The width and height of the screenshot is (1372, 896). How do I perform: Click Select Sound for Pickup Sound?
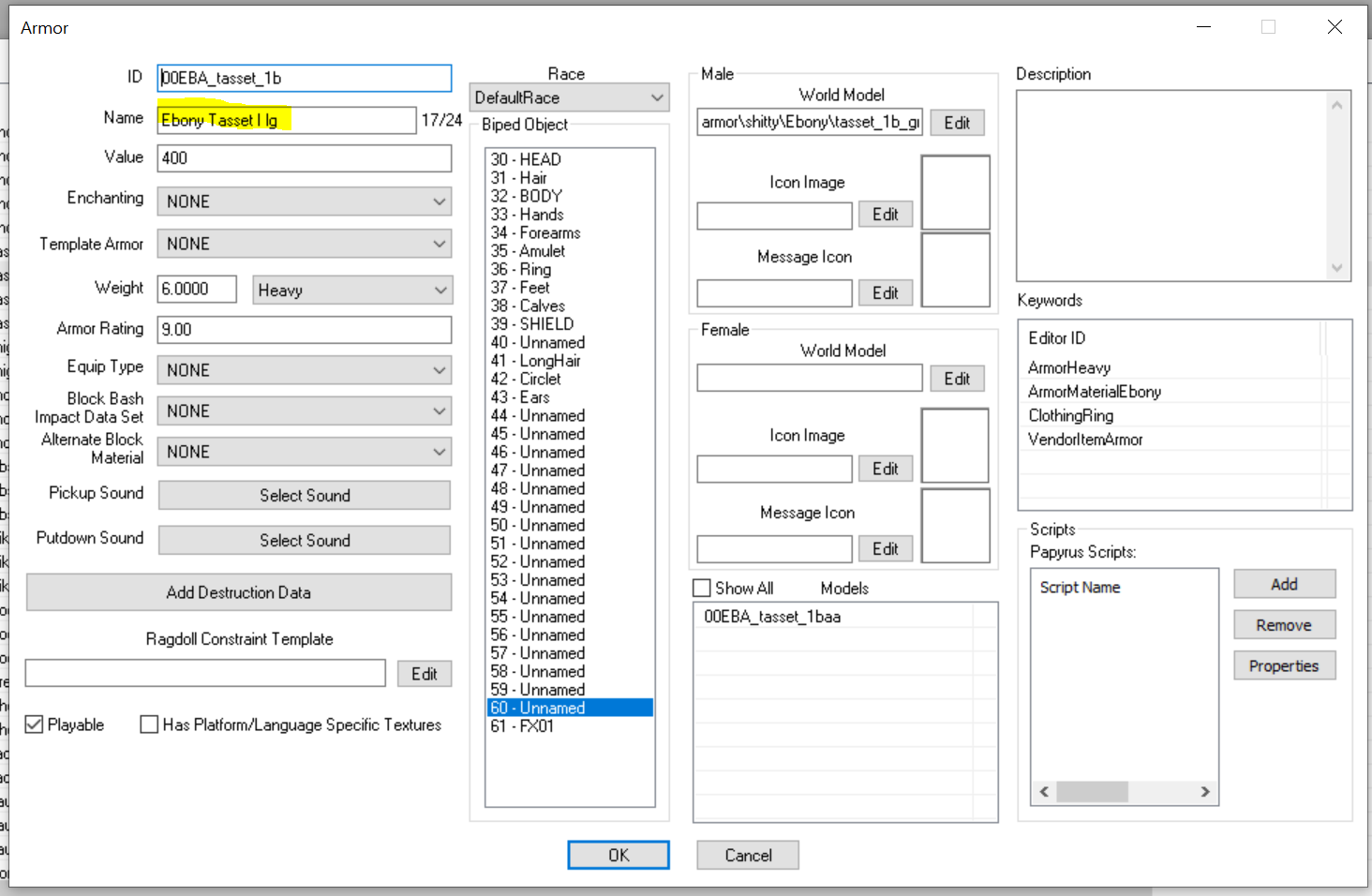[x=305, y=495]
